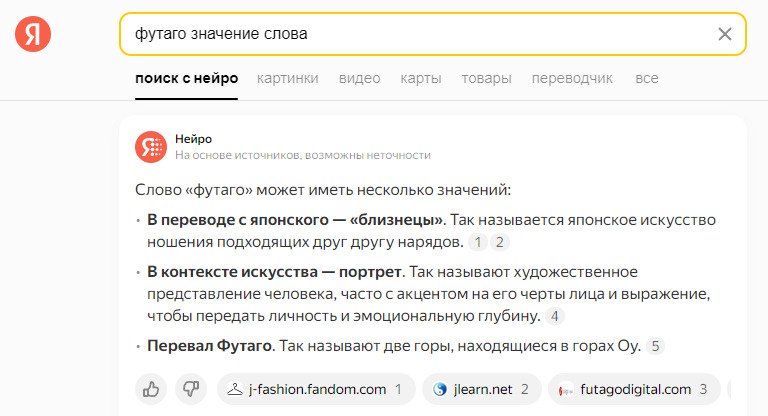
Task: Click the Neuro avatar icon
Action: tap(151, 147)
